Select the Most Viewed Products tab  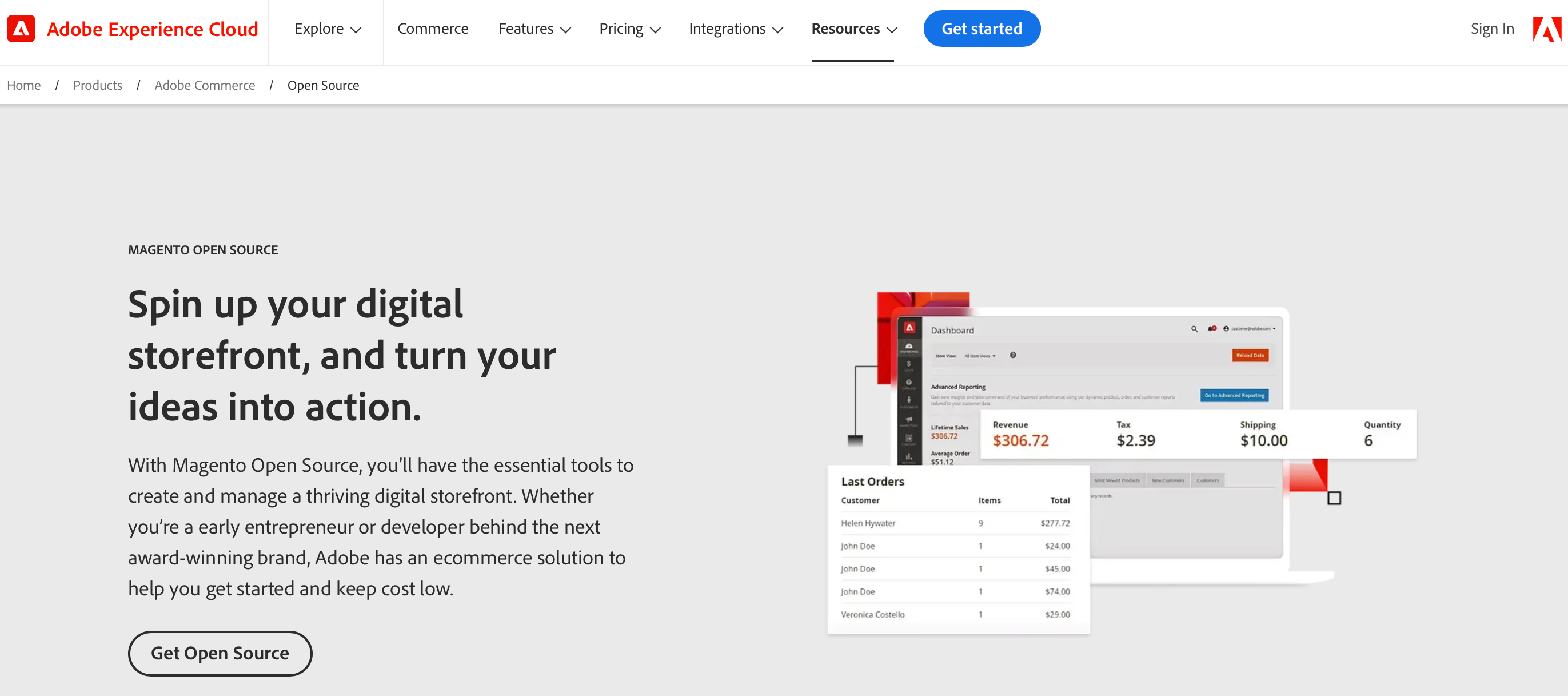coord(1118,480)
